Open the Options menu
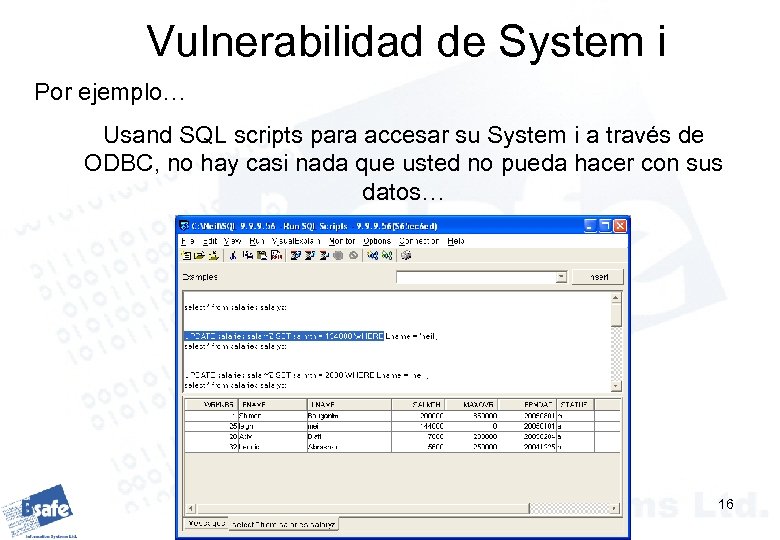 (x=377, y=241)
